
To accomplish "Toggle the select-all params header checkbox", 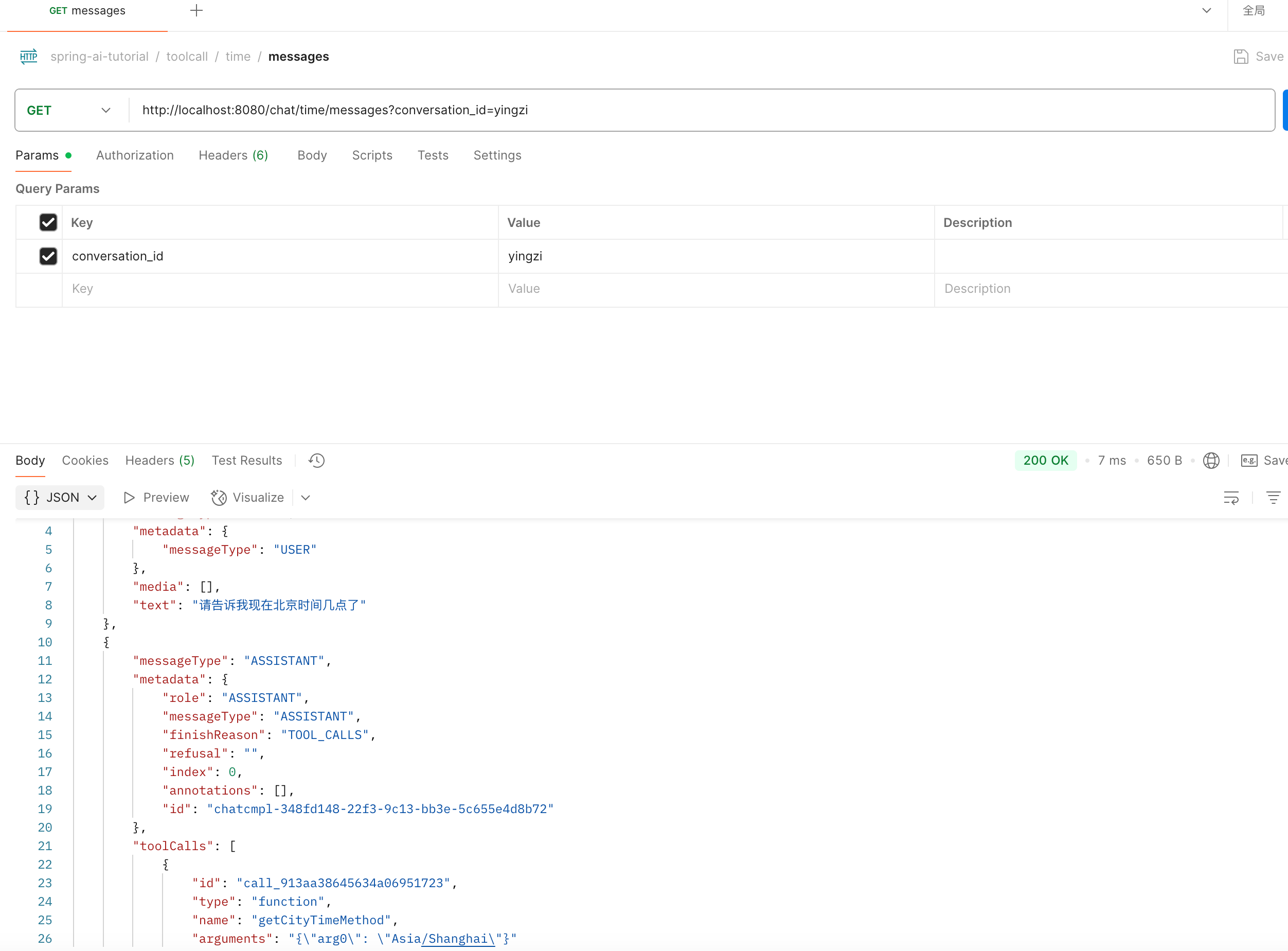I will [x=48, y=223].
